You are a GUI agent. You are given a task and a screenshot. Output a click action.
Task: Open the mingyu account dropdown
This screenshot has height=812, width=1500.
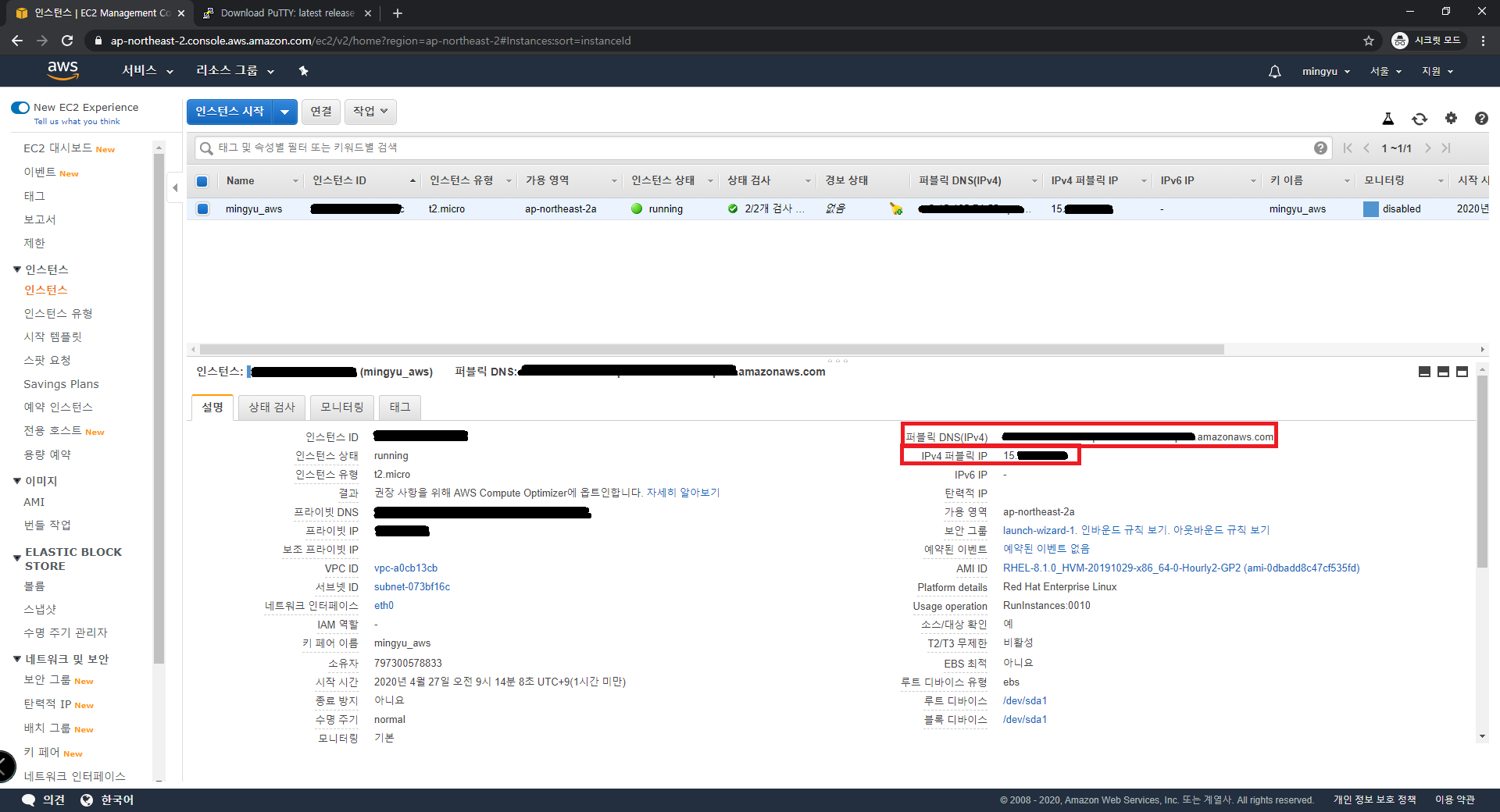(x=1326, y=71)
